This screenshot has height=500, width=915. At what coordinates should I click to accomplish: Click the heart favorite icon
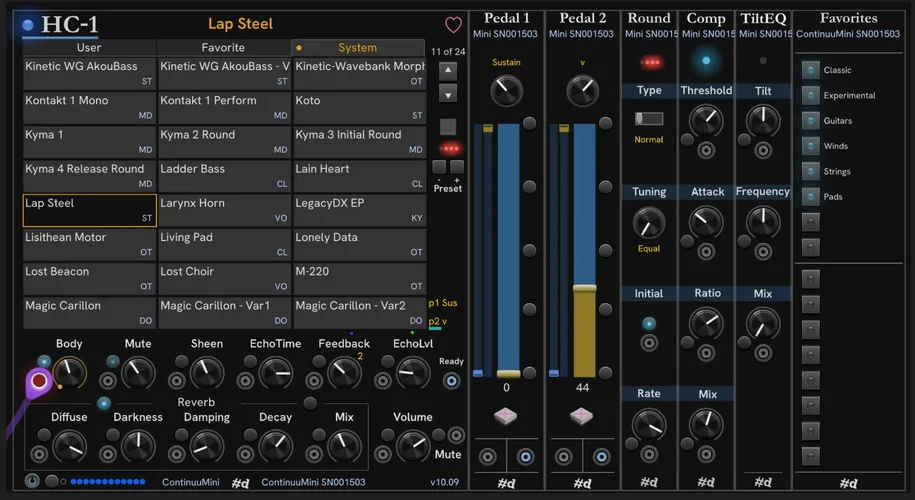coord(453,25)
